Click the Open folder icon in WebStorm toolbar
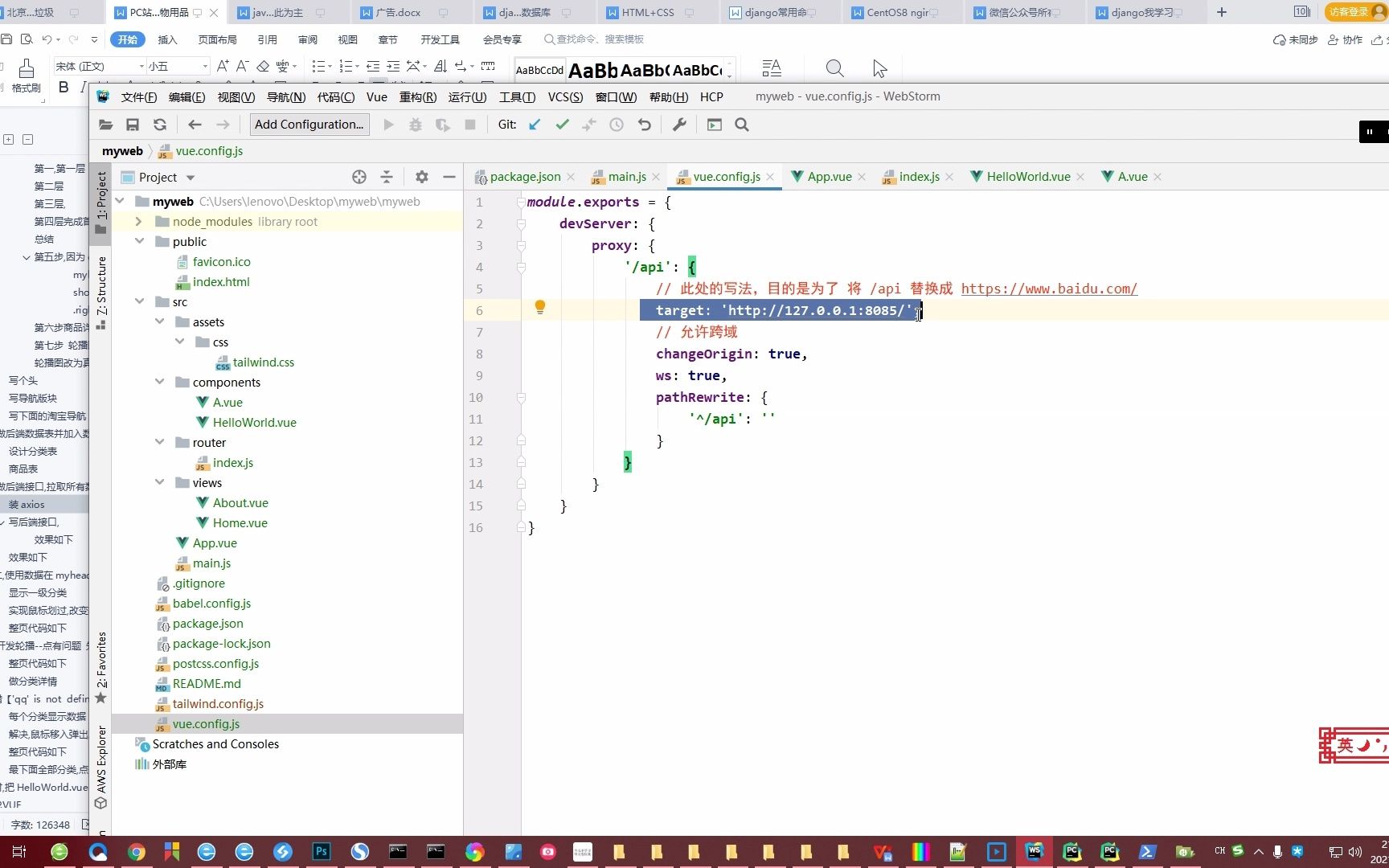This screenshot has height=868, width=1389. (x=105, y=125)
